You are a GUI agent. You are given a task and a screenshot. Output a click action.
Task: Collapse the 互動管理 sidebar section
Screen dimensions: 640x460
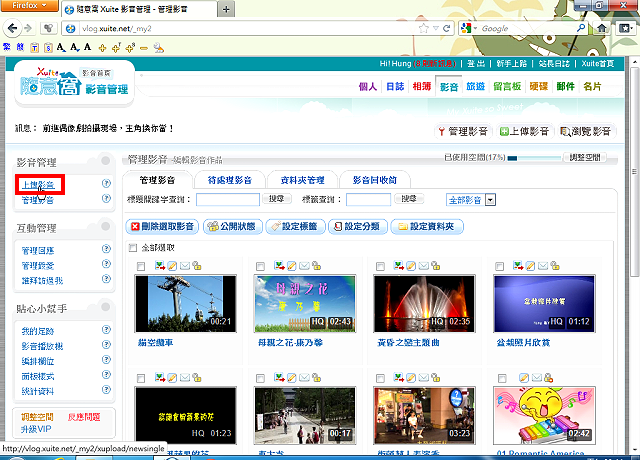click(x=106, y=226)
